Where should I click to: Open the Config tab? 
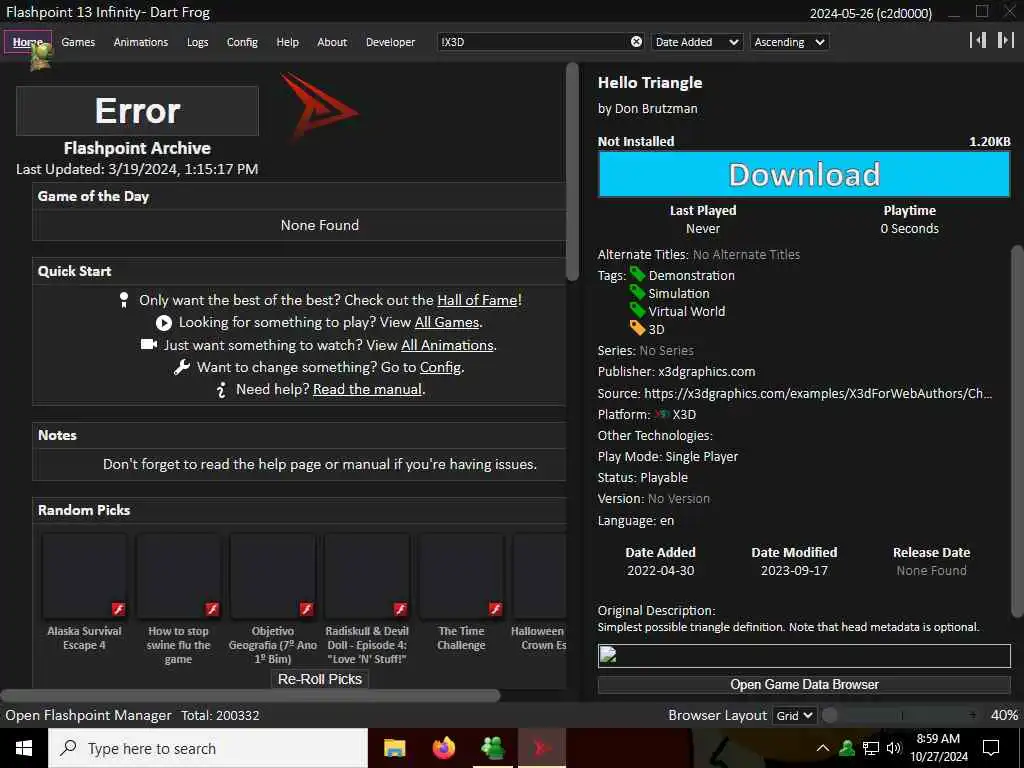[242, 42]
